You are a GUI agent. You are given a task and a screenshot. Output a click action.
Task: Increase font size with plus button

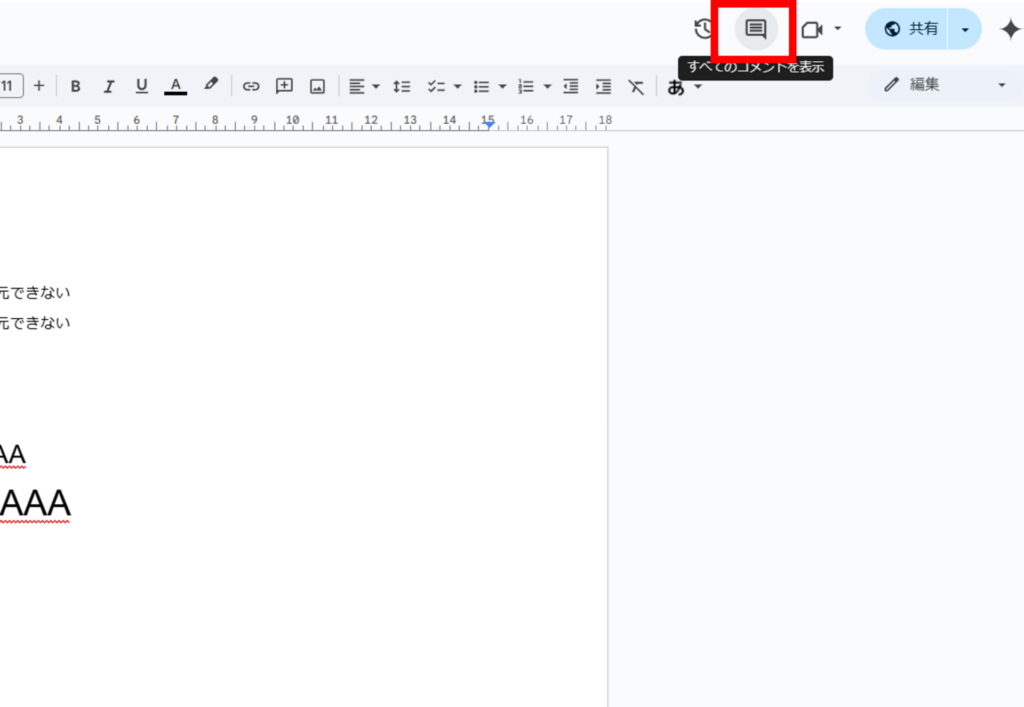(x=39, y=85)
